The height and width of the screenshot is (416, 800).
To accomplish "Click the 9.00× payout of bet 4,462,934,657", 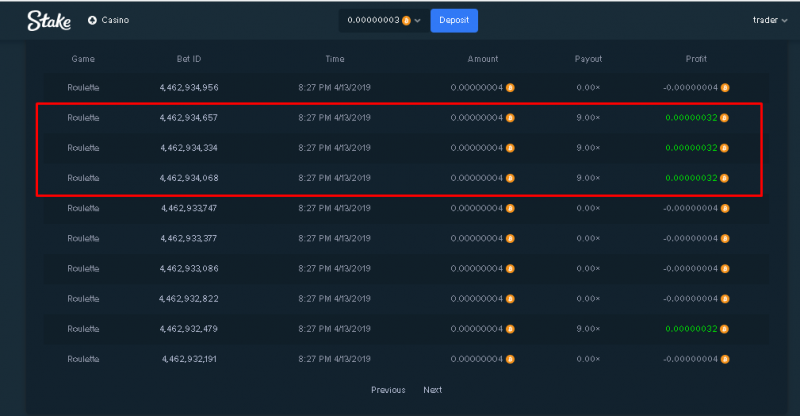I will click(588, 118).
